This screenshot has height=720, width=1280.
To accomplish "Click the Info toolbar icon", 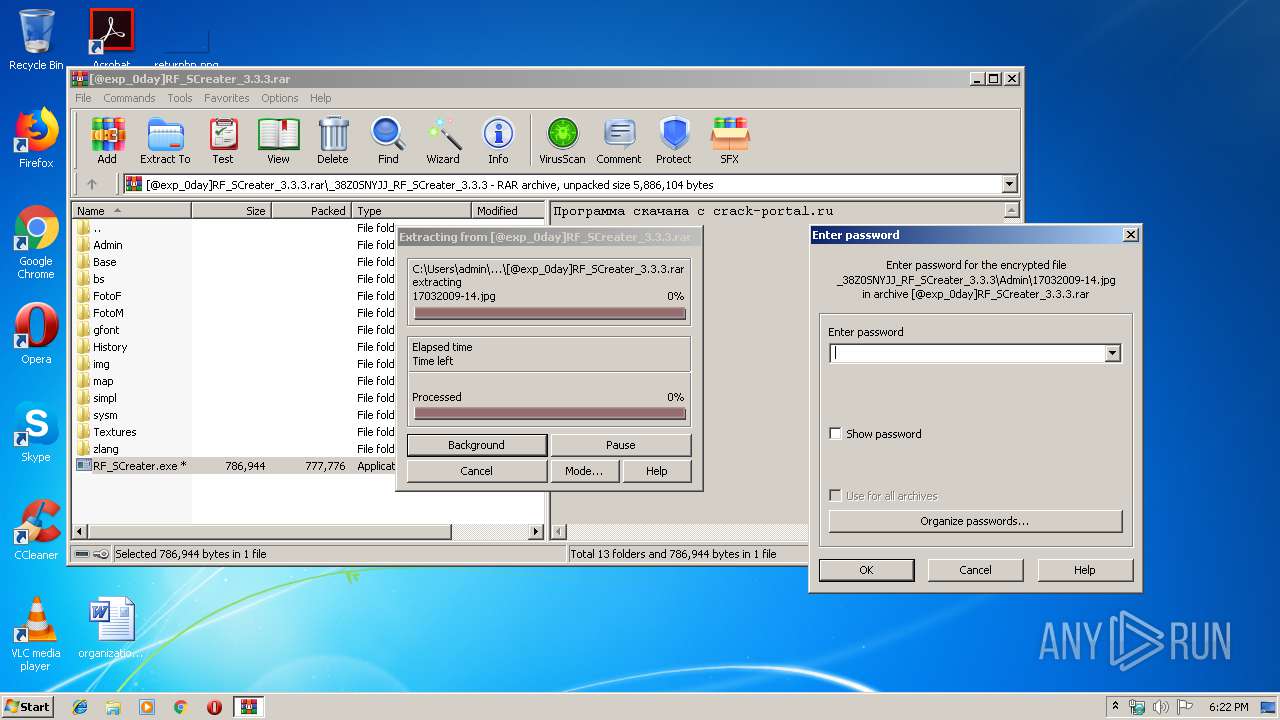I will [498, 141].
